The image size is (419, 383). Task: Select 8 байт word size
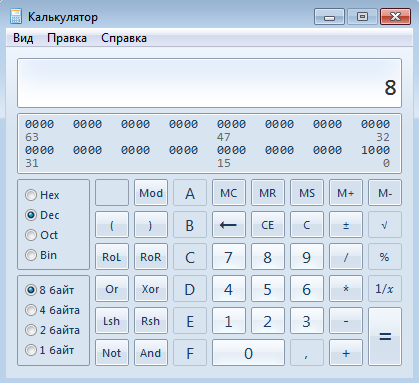pyautogui.click(x=49, y=290)
